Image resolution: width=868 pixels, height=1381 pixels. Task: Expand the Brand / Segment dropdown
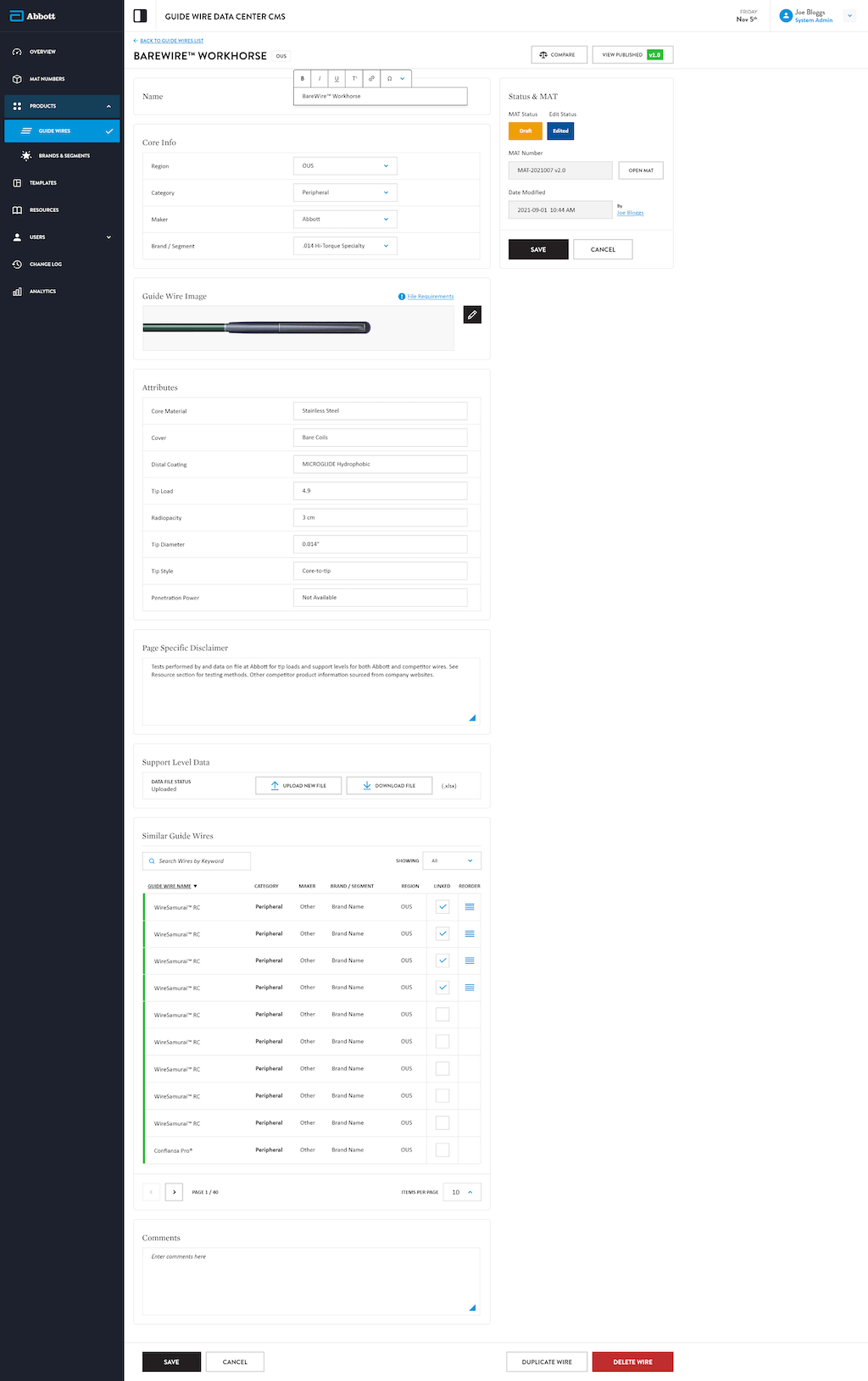click(x=344, y=246)
